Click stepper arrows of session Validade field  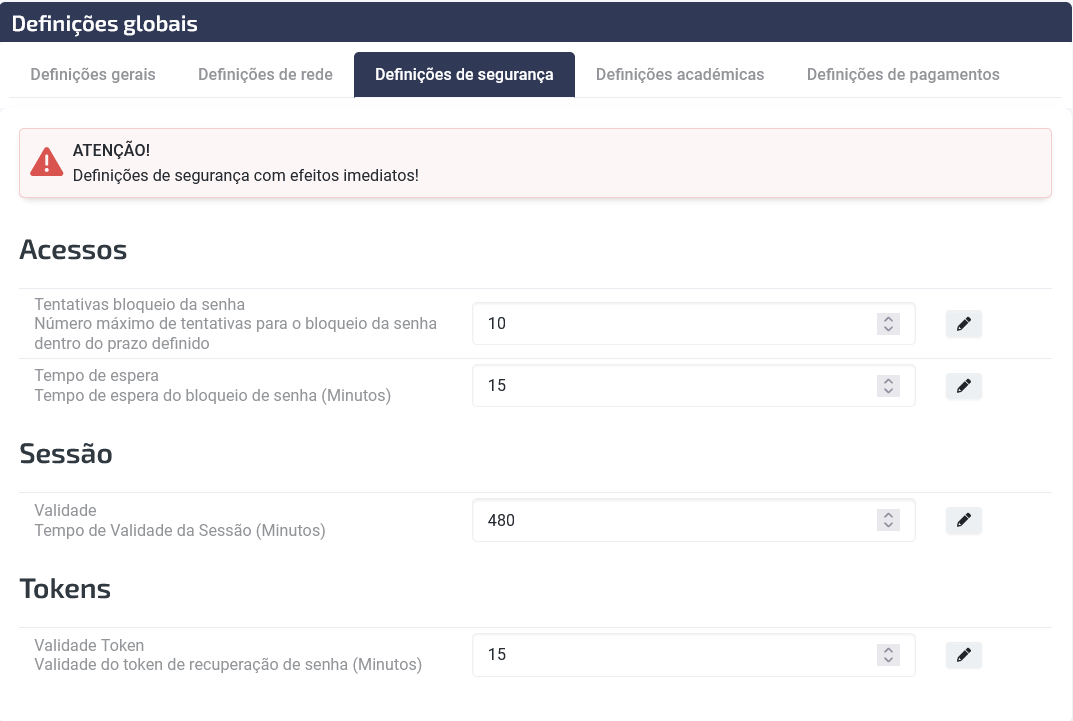coord(888,521)
